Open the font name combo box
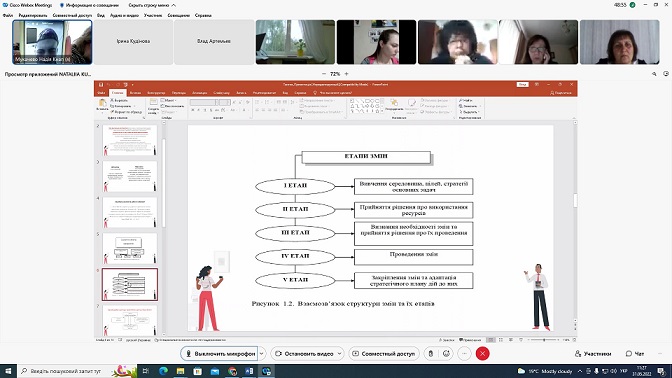Viewport: 672px width, 378px height. tap(204, 102)
